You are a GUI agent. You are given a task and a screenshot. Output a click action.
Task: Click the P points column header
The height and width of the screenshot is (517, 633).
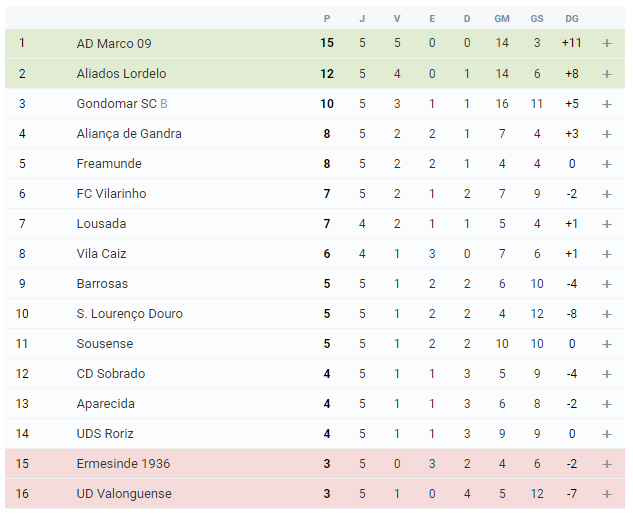(327, 19)
